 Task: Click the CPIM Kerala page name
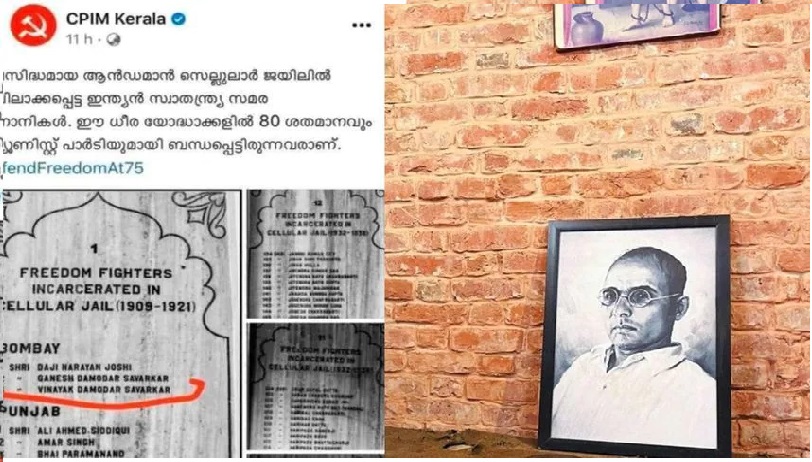115,19
